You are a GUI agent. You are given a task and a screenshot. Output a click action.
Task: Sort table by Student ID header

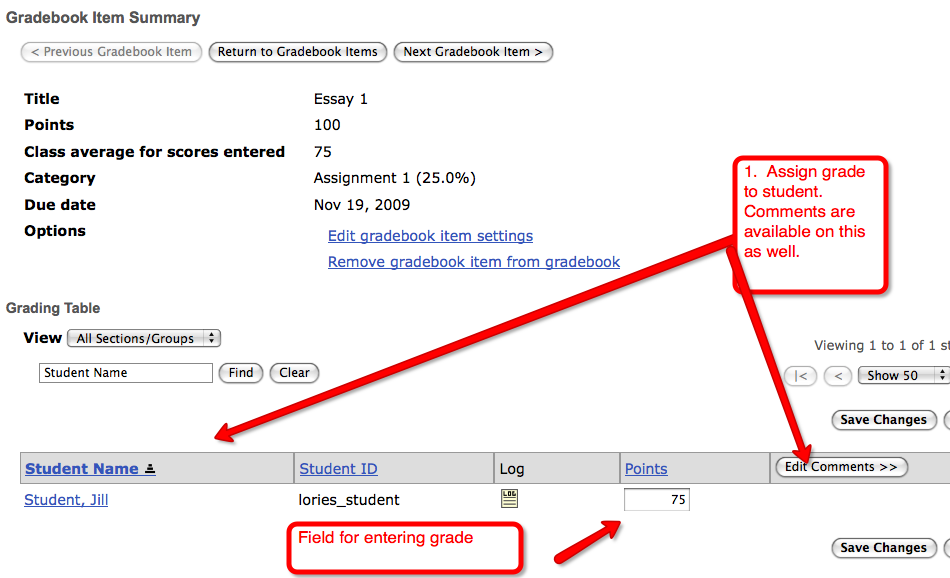(338, 468)
